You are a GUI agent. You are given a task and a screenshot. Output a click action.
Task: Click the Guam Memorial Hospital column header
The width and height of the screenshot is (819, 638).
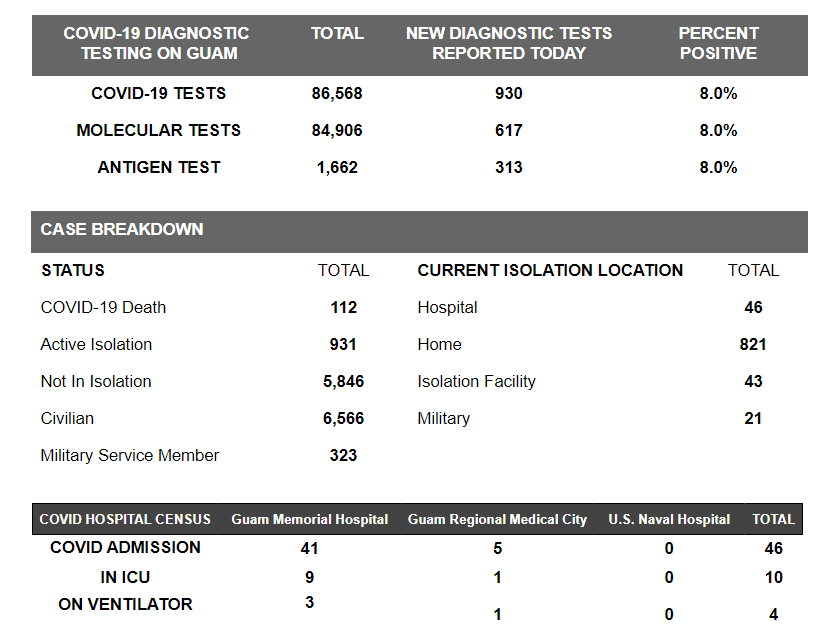pos(310,519)
